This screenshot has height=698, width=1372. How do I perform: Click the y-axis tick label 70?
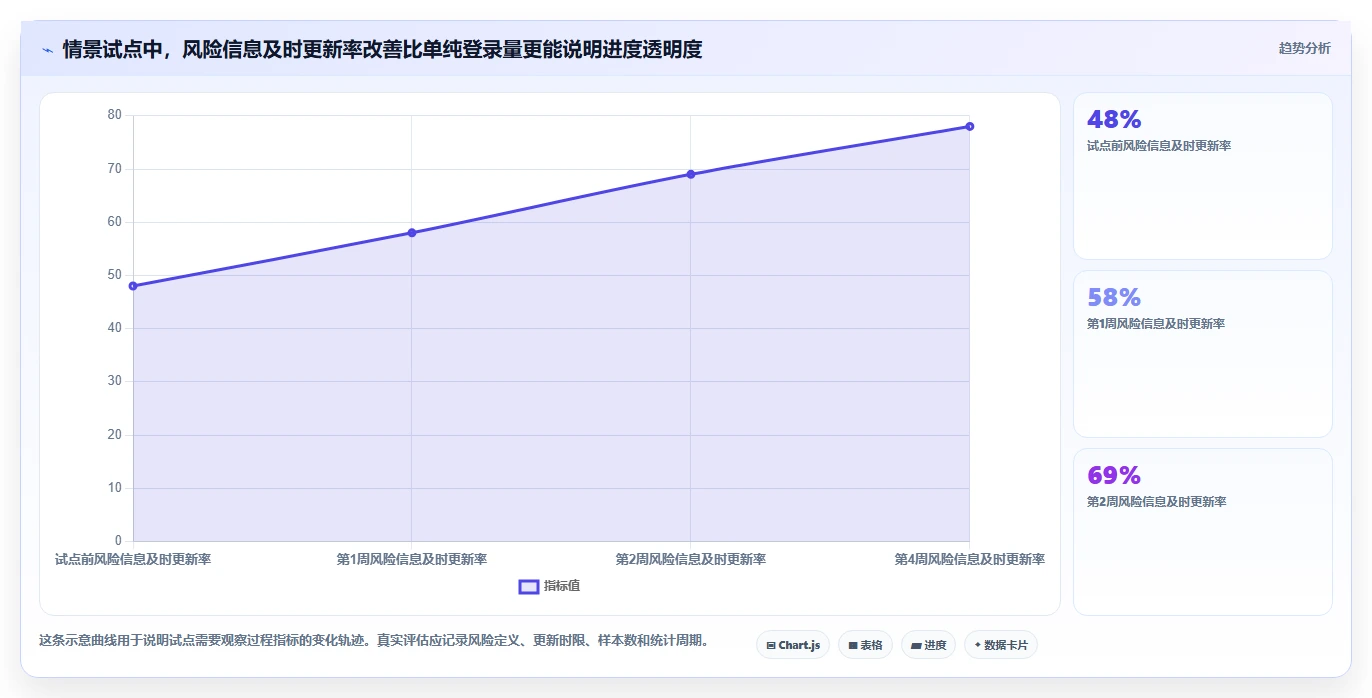[115, 169]
